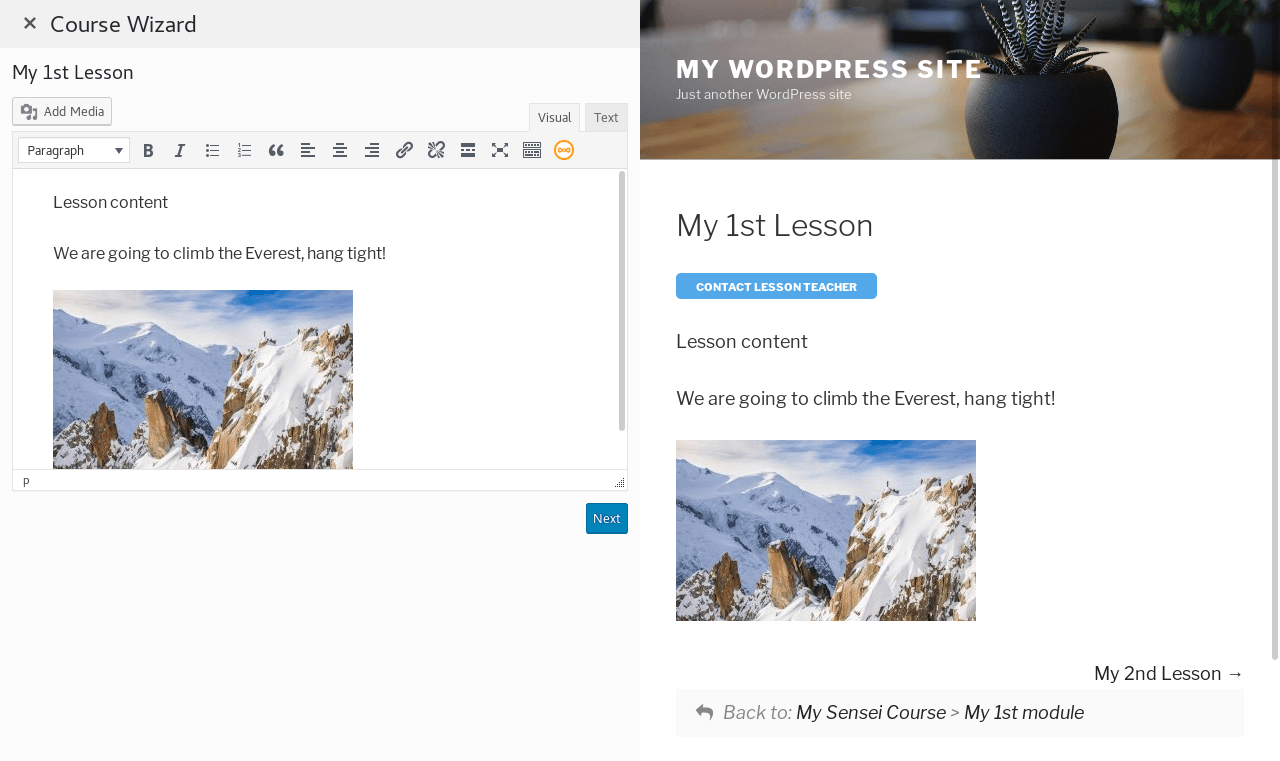Insert a numbered list
The image size is (1280, 761).
244,151
